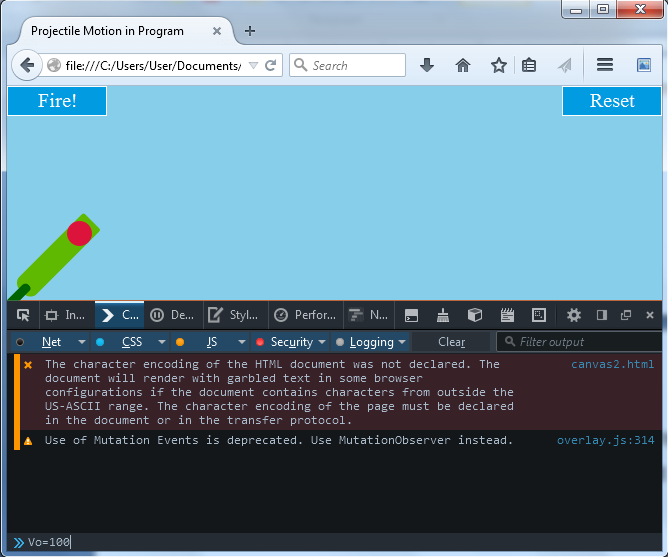Click the red projectile ball
Viewport: 668px width, 557px height.
[79, 234]
